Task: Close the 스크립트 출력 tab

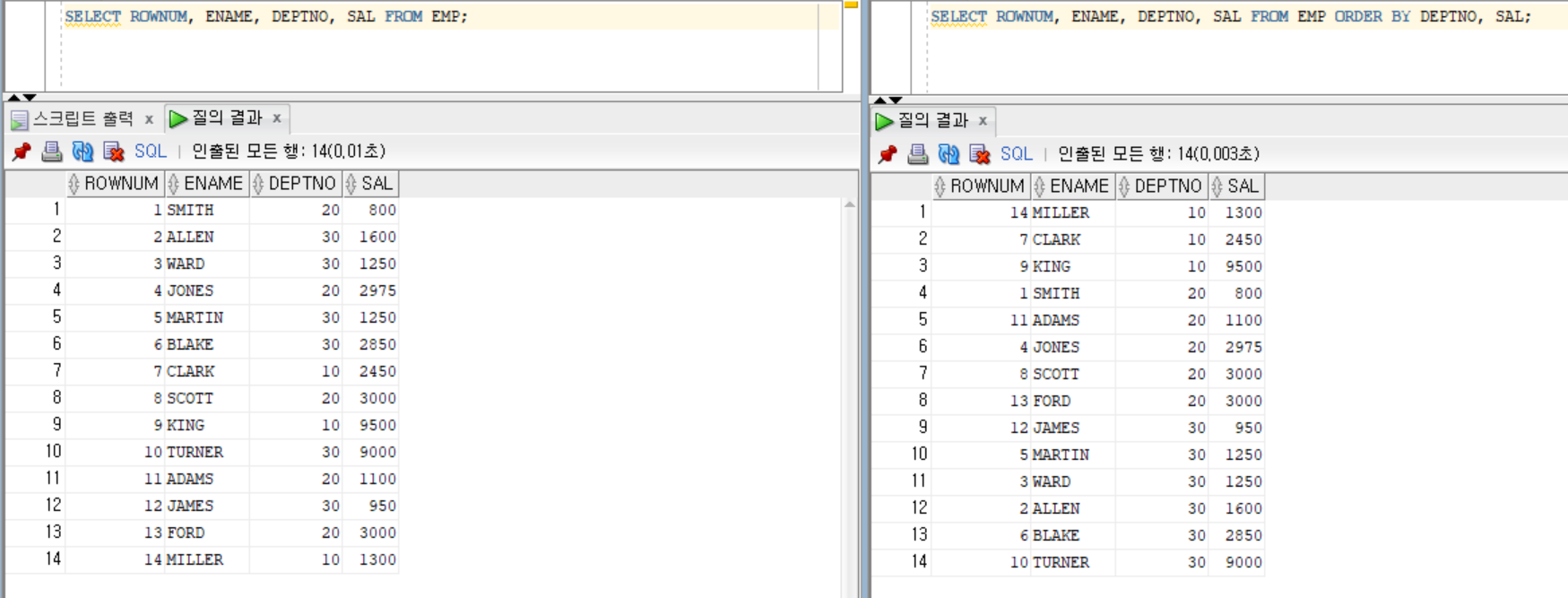Action: [149, 119]
